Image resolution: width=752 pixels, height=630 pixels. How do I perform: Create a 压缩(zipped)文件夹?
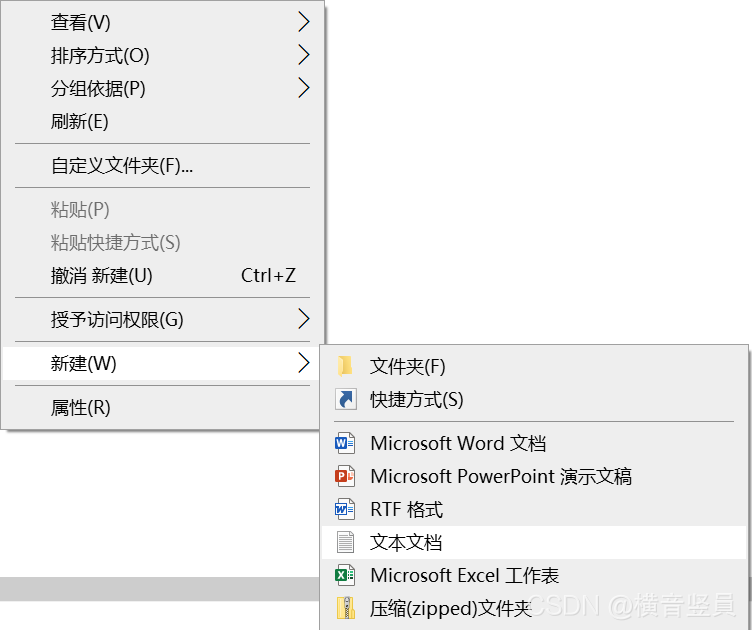coord(534,608)
